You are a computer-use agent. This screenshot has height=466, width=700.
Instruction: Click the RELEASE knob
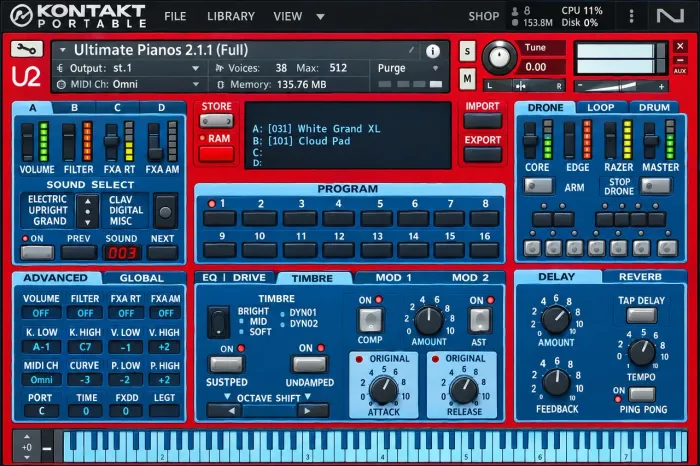coord(463,389)
